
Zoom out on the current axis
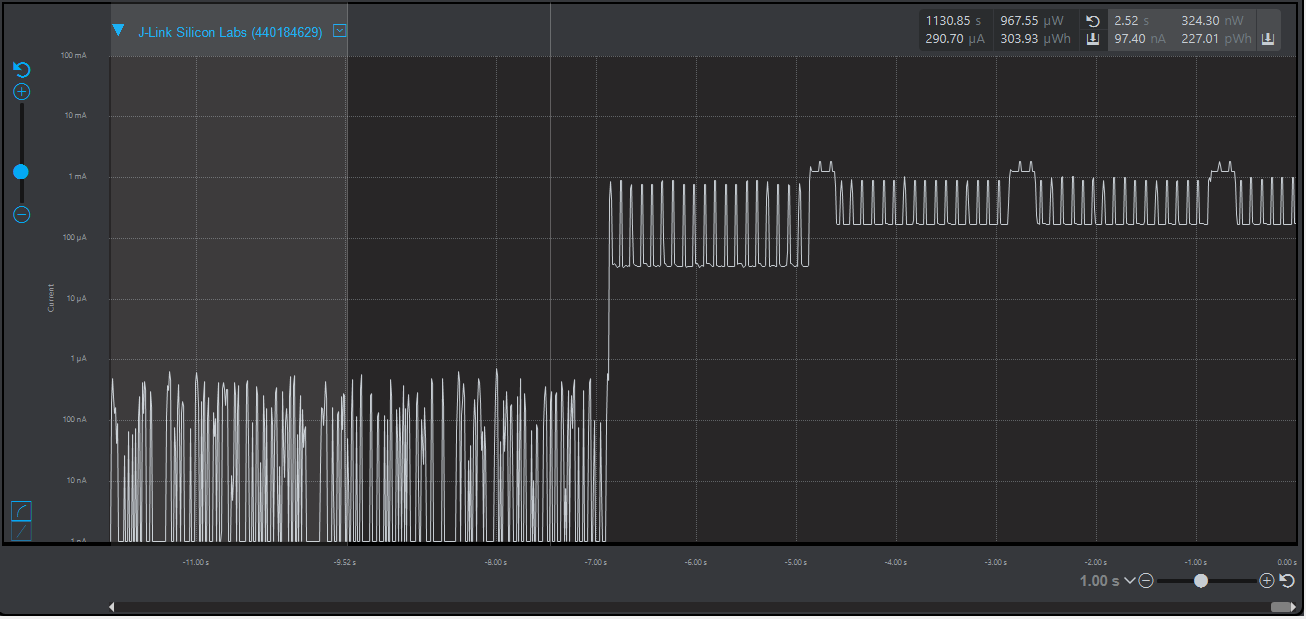coord(21,214)
